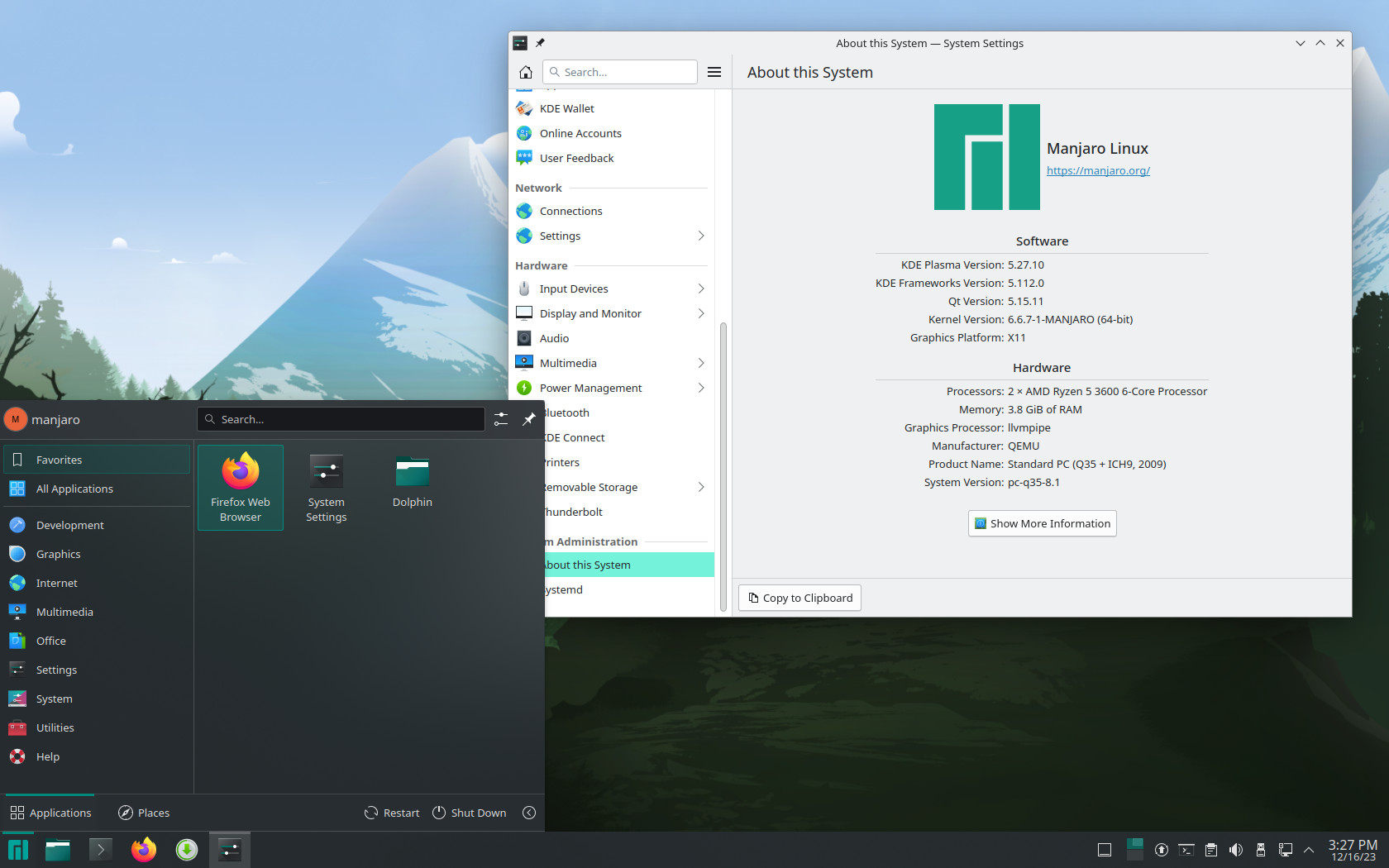Click the home icon in System Settings
This screenshot has height=868, width=1389.
pyautogui.click(x=526, y=72)
